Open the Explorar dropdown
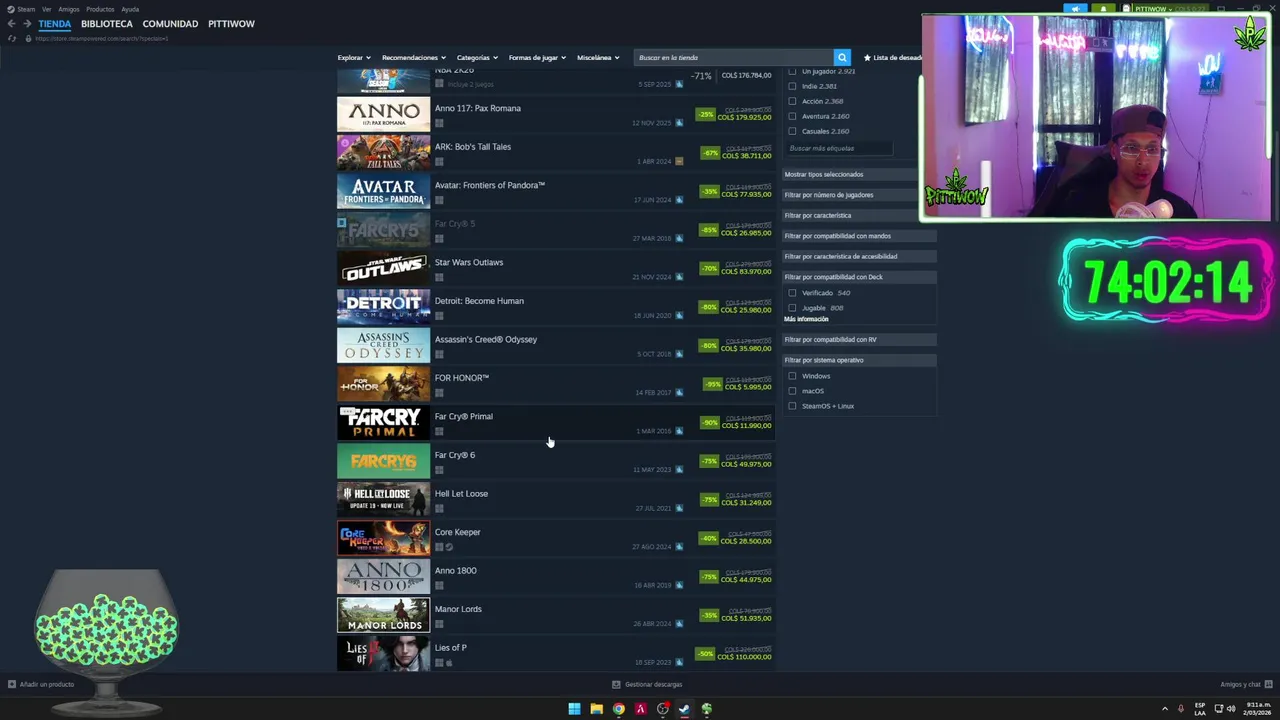The width and height of the screenshot is (1280, 720). pos(354,58)
